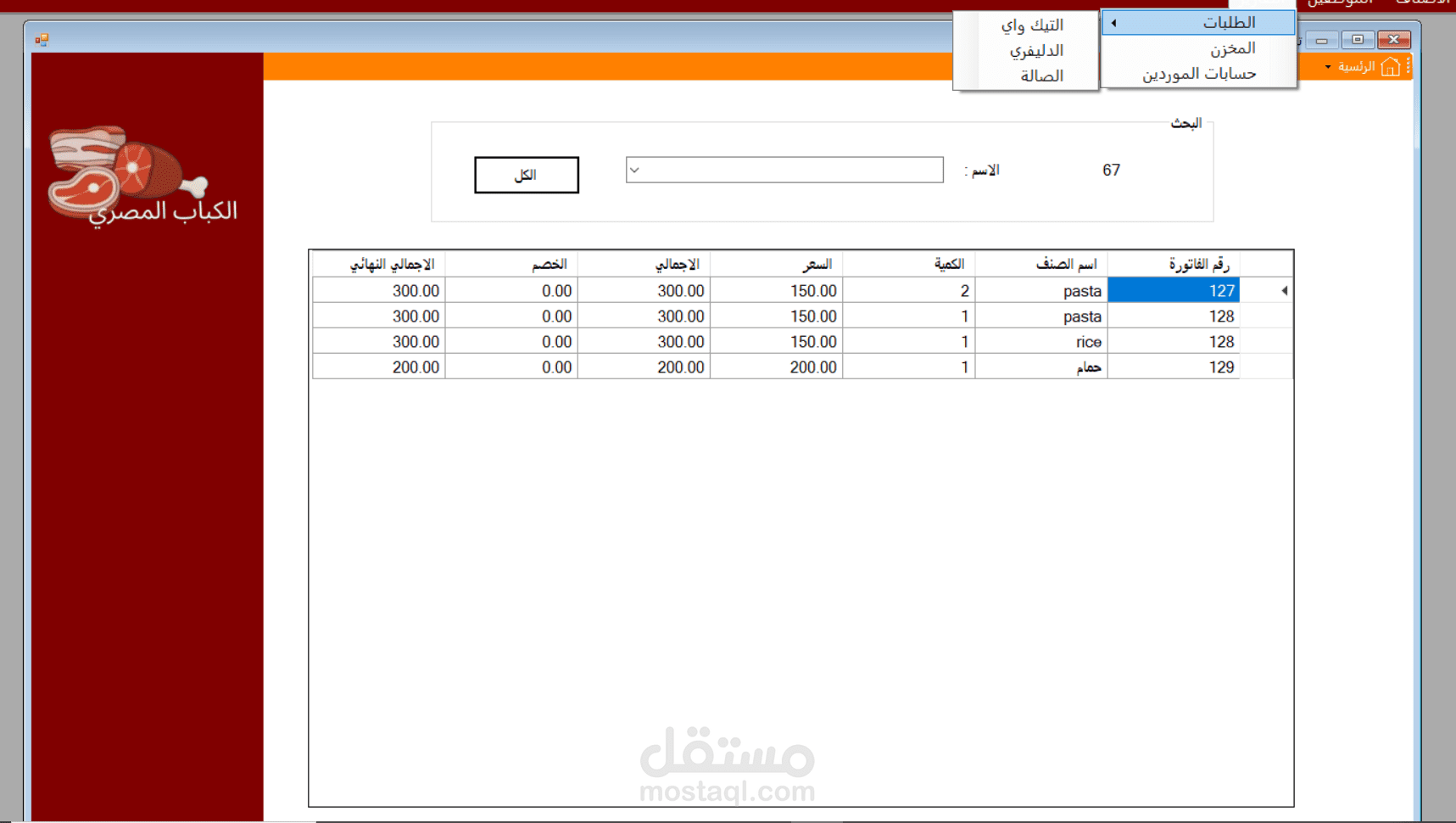The height and width of the screenshot is (823, 1456).
Task: Click the البحث group title
Action: (x=1185, y=124)
